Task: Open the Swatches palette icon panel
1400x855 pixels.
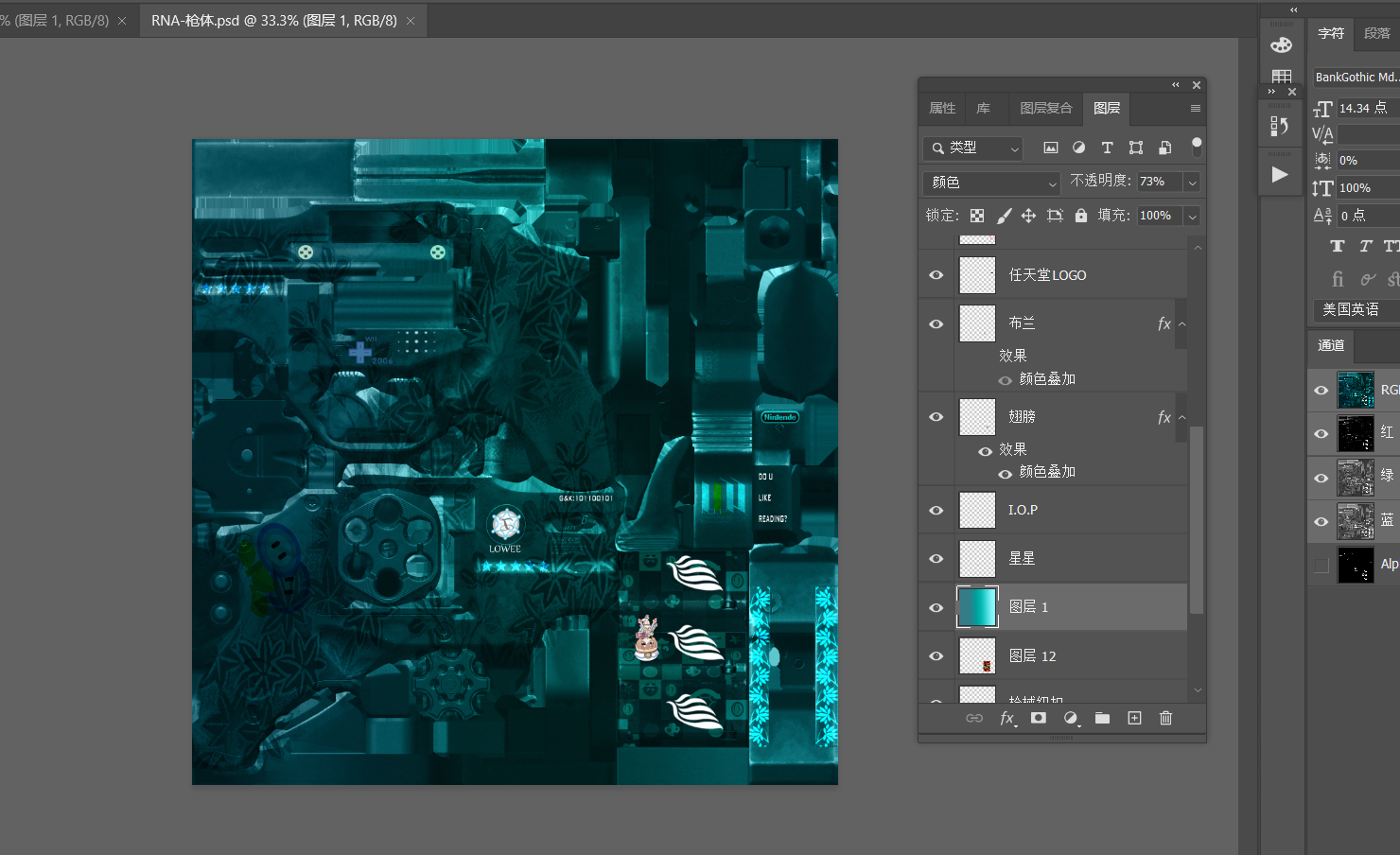Action: pos(1282,78)
